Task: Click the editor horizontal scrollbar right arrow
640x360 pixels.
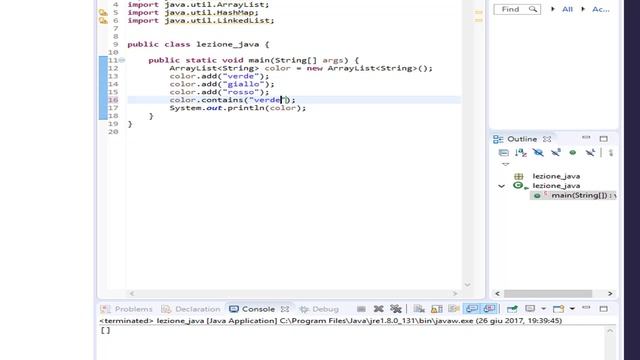Action: tap(455, 293)
